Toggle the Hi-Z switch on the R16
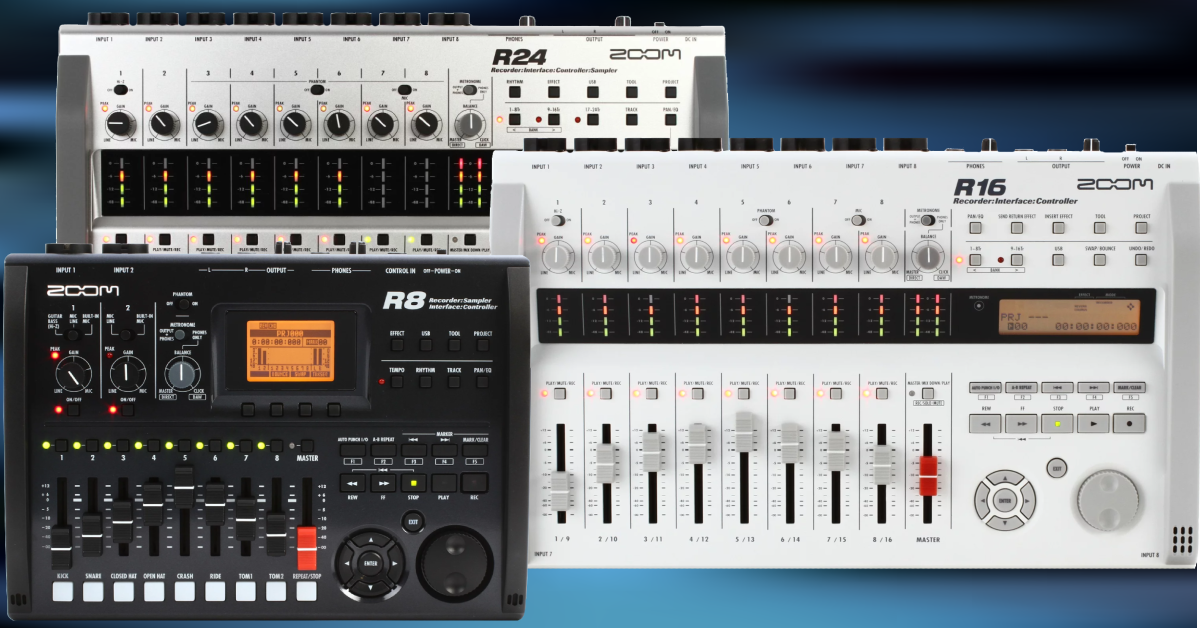This screenshot has height=628, width=1200. (556, 220)
